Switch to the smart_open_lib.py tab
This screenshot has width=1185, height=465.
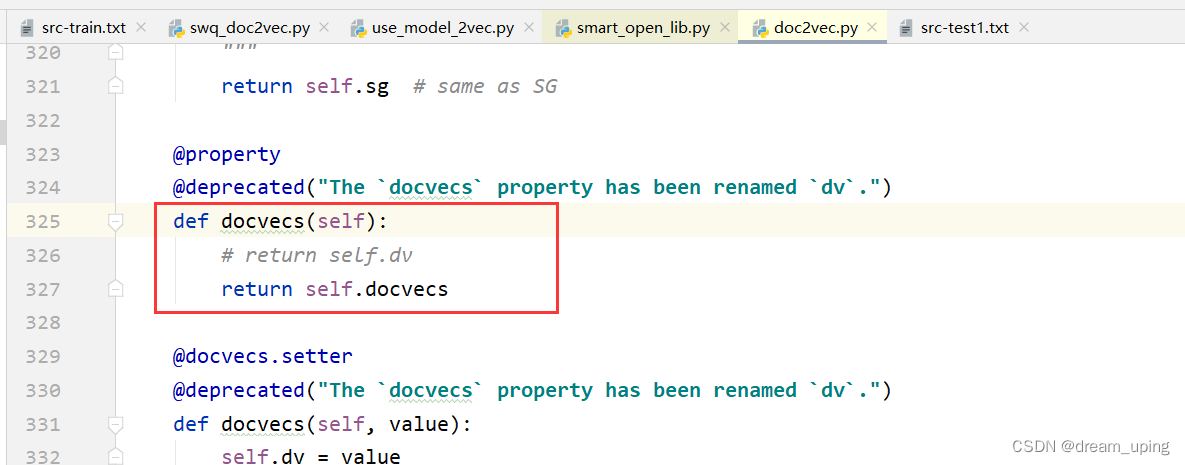643,28
